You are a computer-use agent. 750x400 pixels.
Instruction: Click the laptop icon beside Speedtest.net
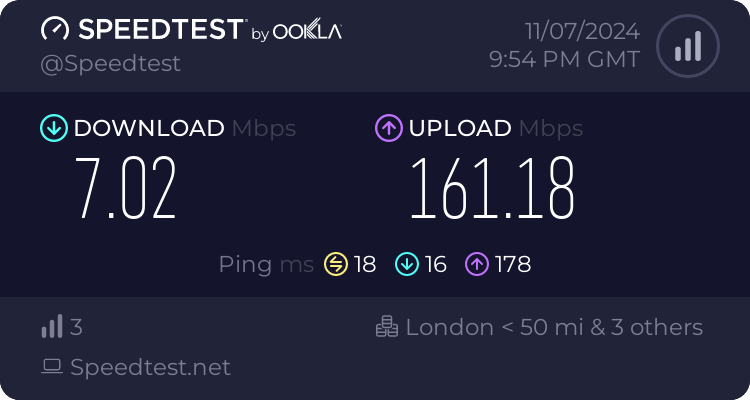52,367
